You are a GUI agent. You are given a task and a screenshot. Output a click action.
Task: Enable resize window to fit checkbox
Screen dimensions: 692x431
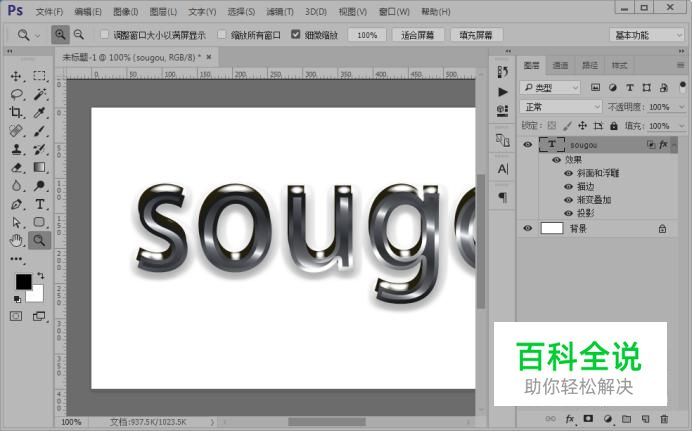(x=105, y=34)
